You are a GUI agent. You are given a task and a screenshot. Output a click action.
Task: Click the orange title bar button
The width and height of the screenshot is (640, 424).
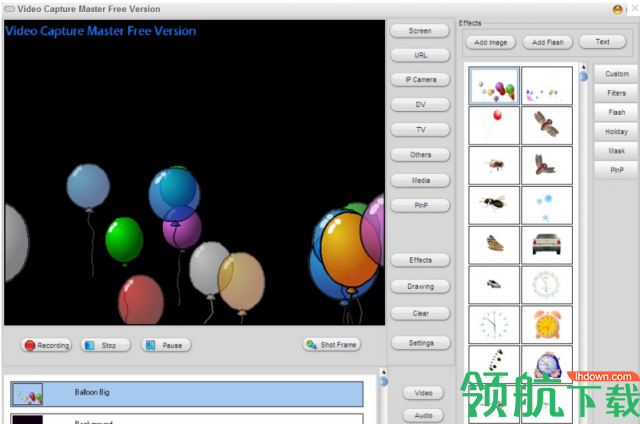click(x=618, y=9)
